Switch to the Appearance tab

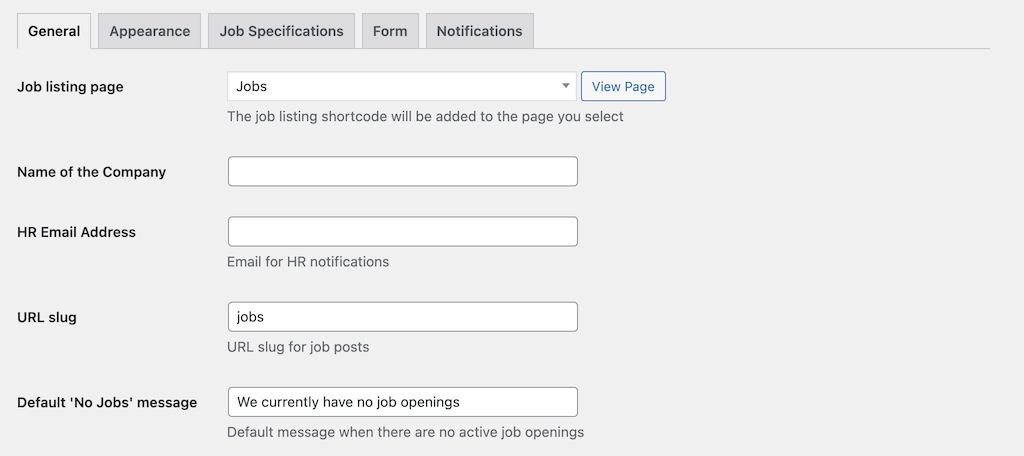coord(150,31)
